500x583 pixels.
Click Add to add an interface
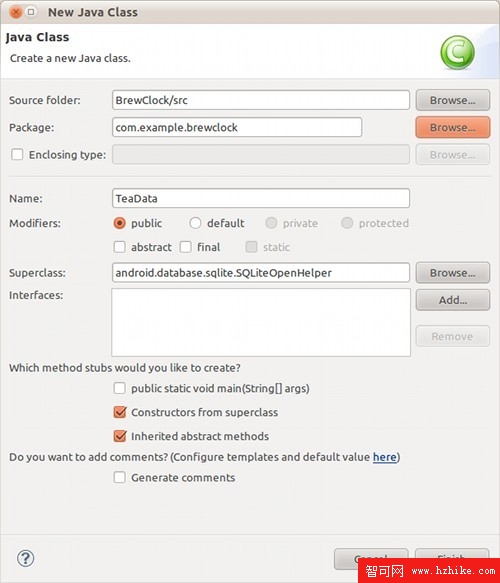click(452, 300)
